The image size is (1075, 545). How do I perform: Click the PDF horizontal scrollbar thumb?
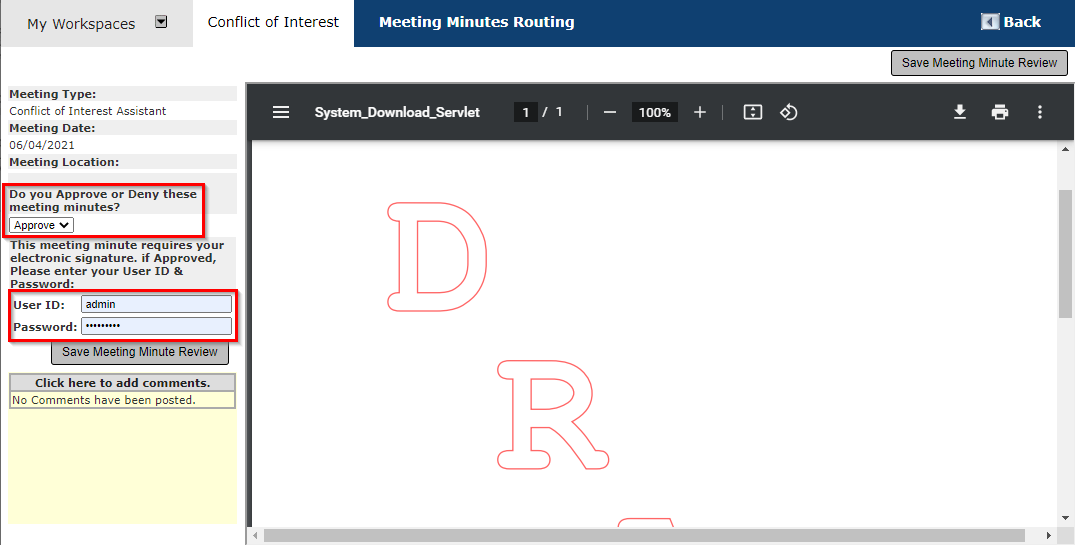(644, 535)
